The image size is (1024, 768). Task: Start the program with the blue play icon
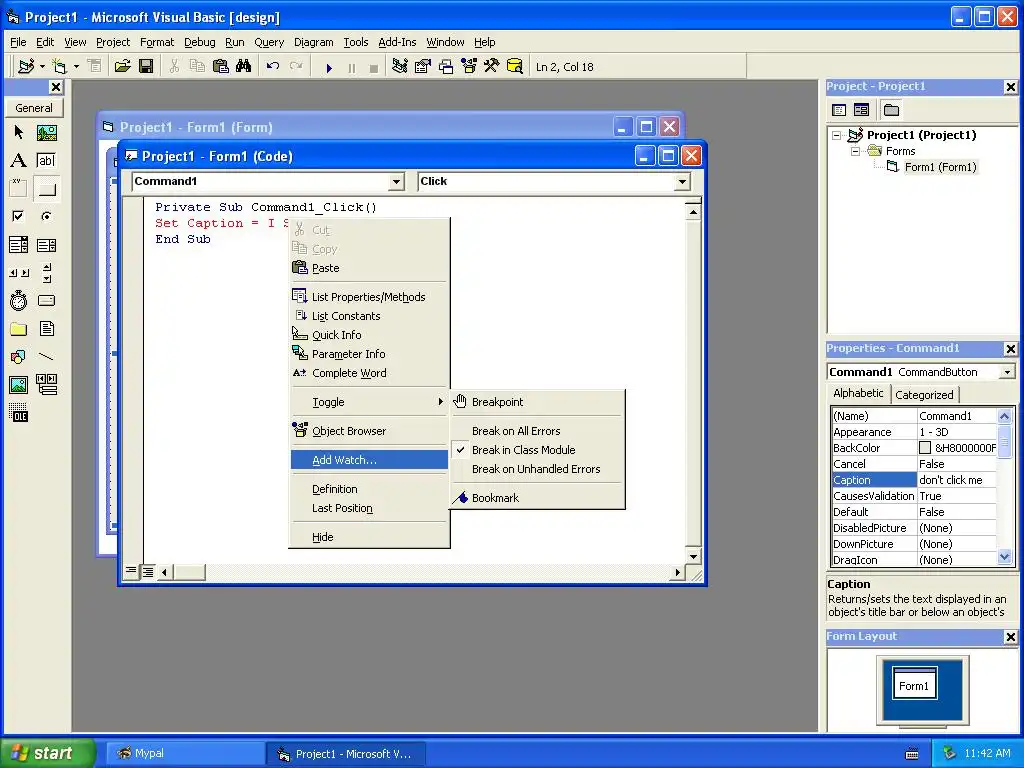point(329,67)
